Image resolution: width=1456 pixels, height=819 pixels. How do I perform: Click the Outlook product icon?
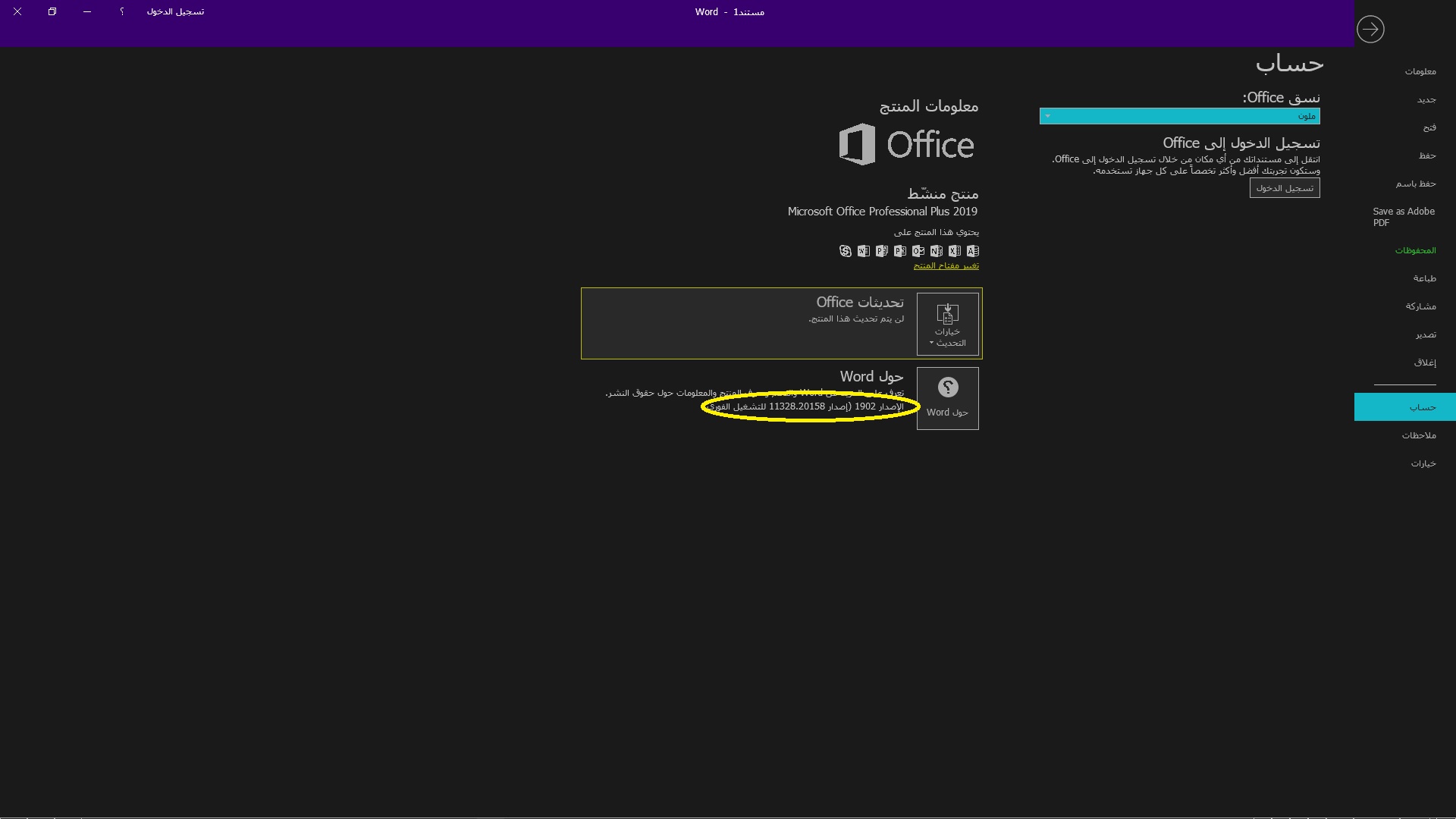click(918, 251)
